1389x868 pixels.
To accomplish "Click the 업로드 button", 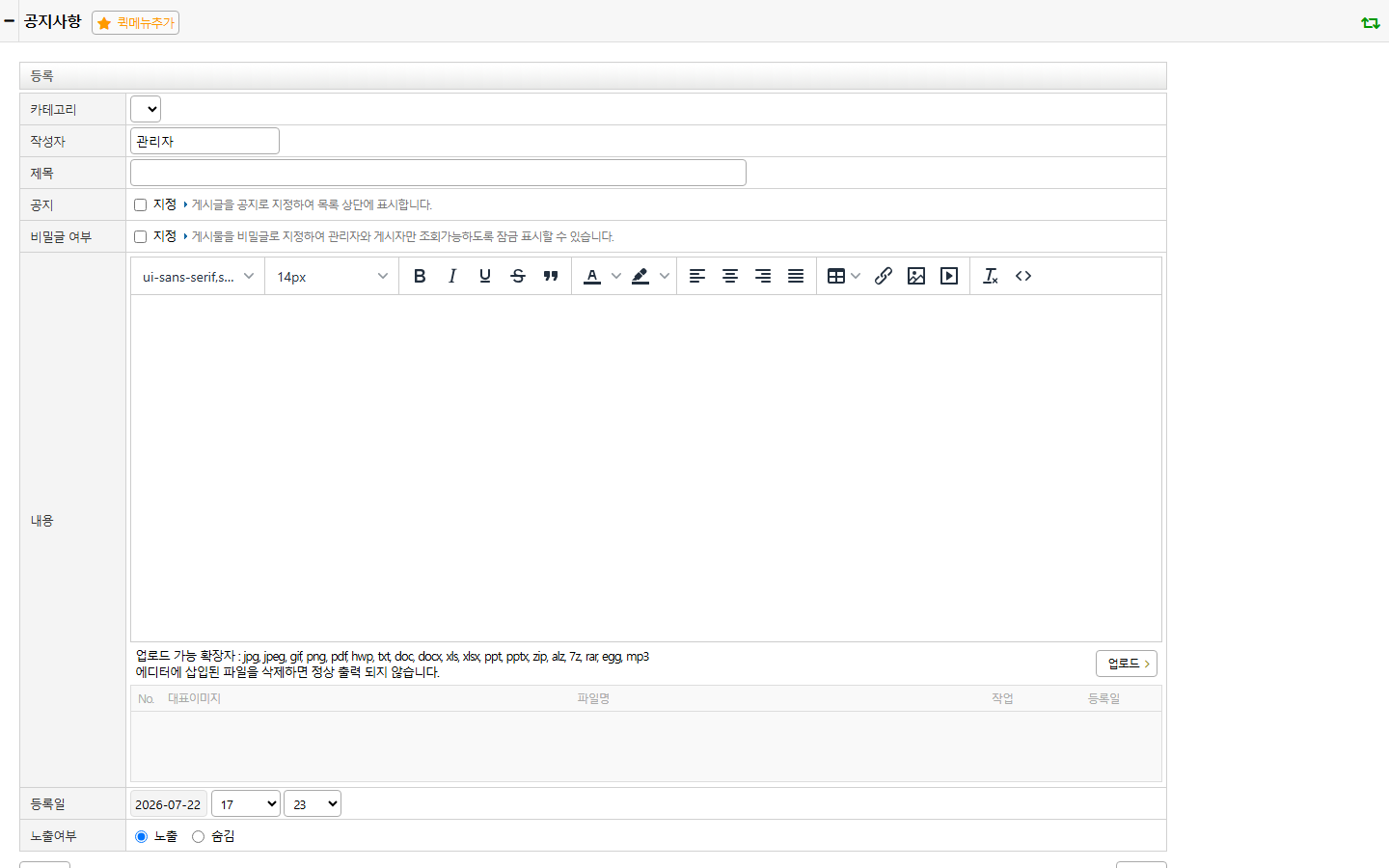I will coord(1127,664).
